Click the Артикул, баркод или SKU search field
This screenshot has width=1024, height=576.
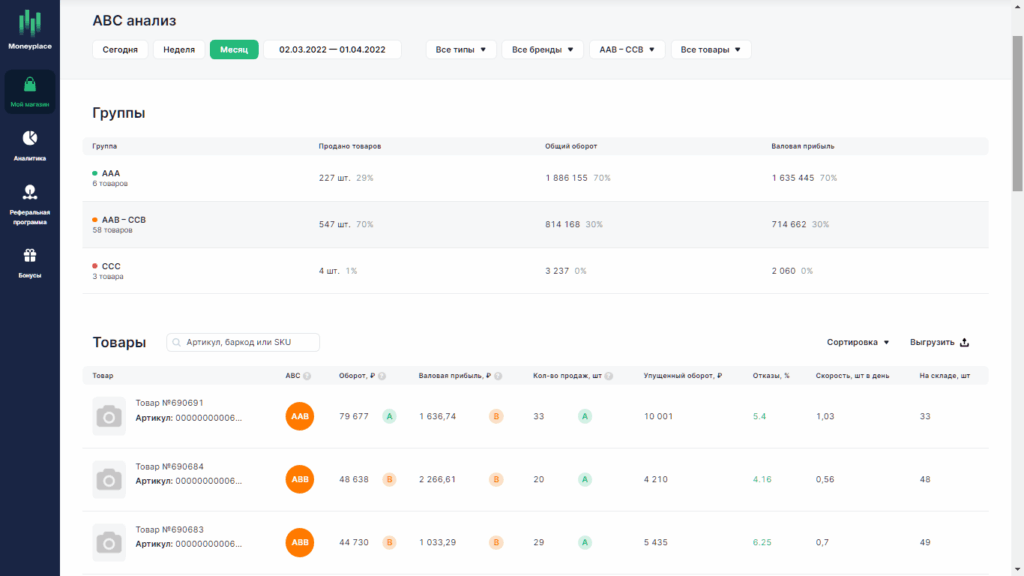point(243,342)
